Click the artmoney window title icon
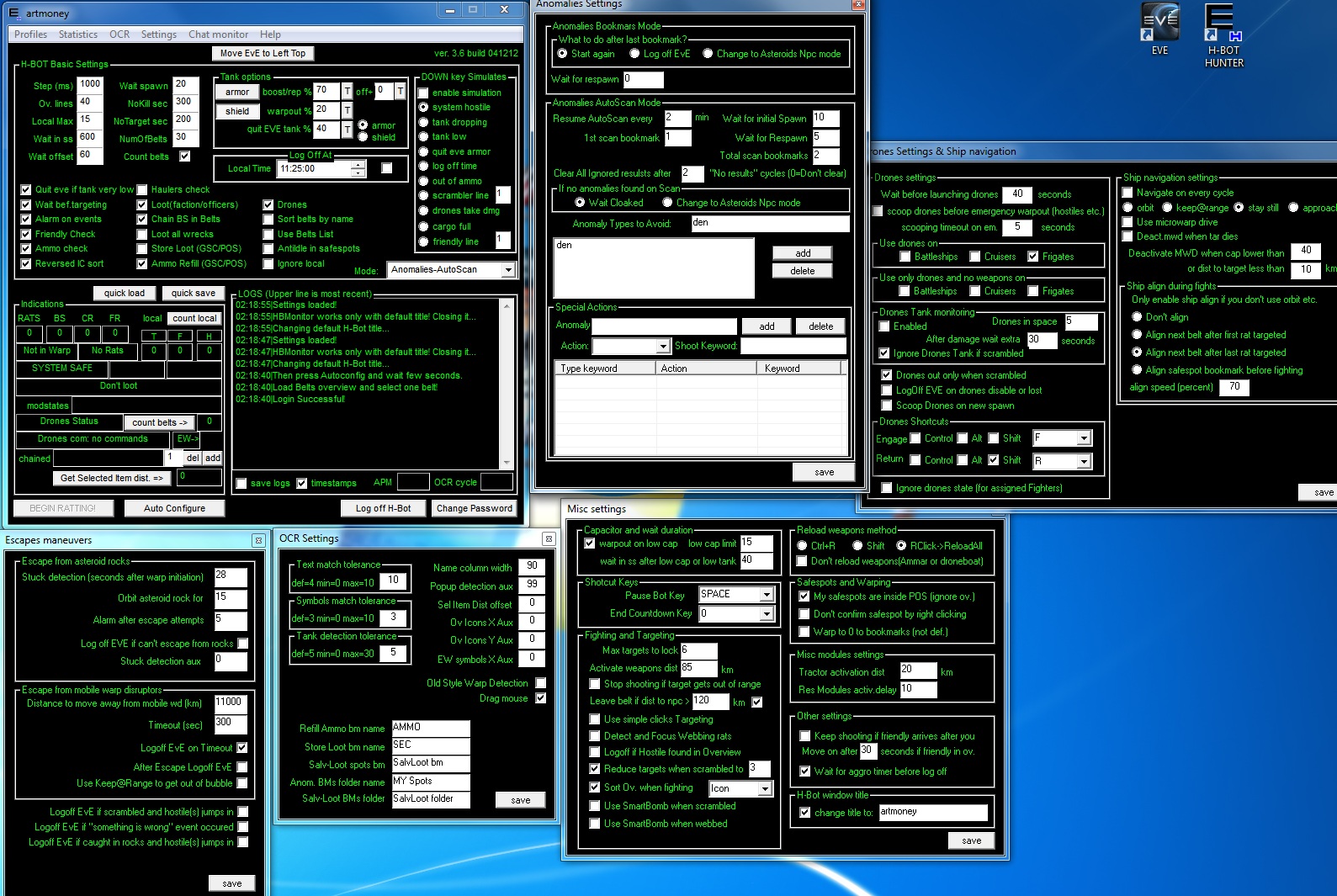1337x896 pixels. point(13,13)
